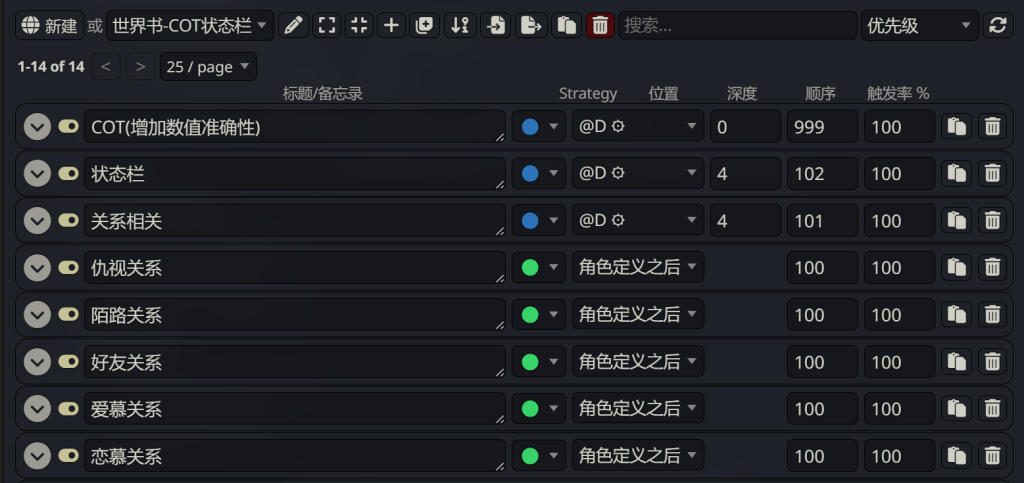Delete the world book with the red trash icon
Screen dimensions: 1024x483
point(600,25)
